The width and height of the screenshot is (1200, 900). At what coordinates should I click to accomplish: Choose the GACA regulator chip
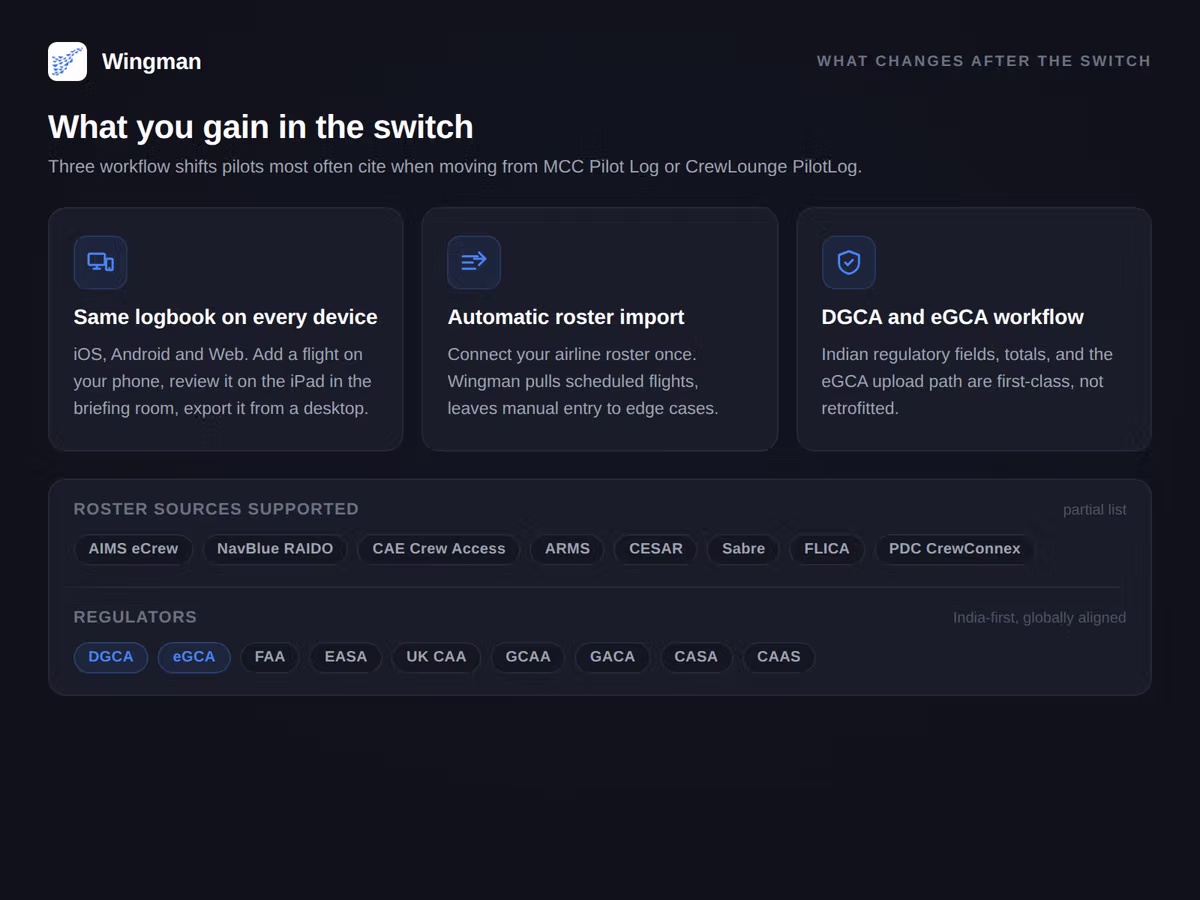click(612, 657)
